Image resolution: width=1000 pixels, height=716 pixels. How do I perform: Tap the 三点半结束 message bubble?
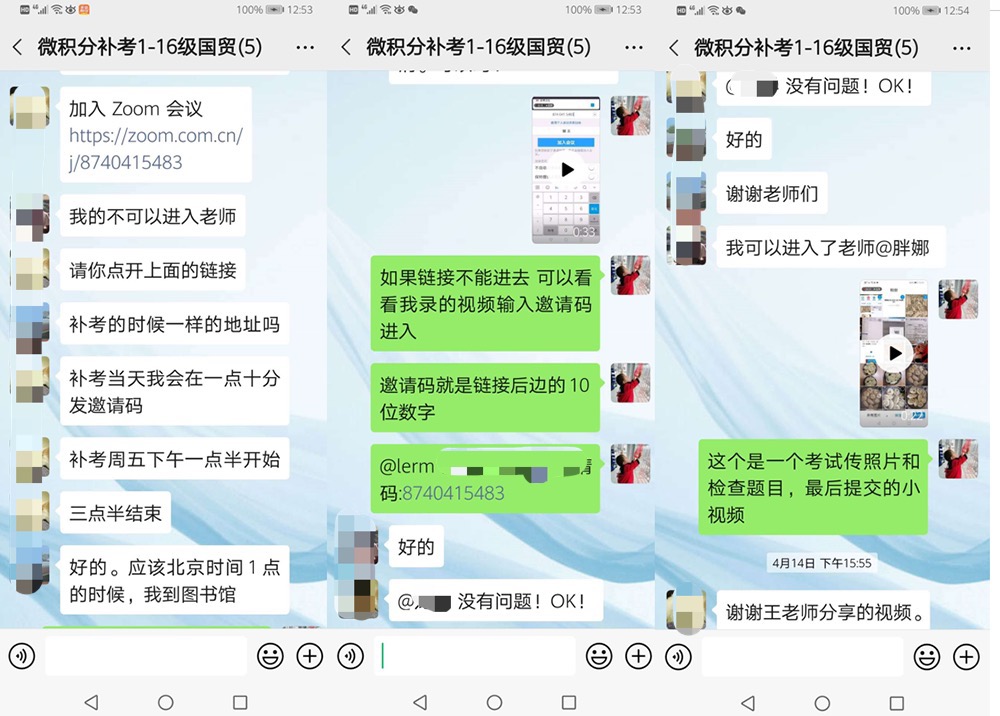115,513
